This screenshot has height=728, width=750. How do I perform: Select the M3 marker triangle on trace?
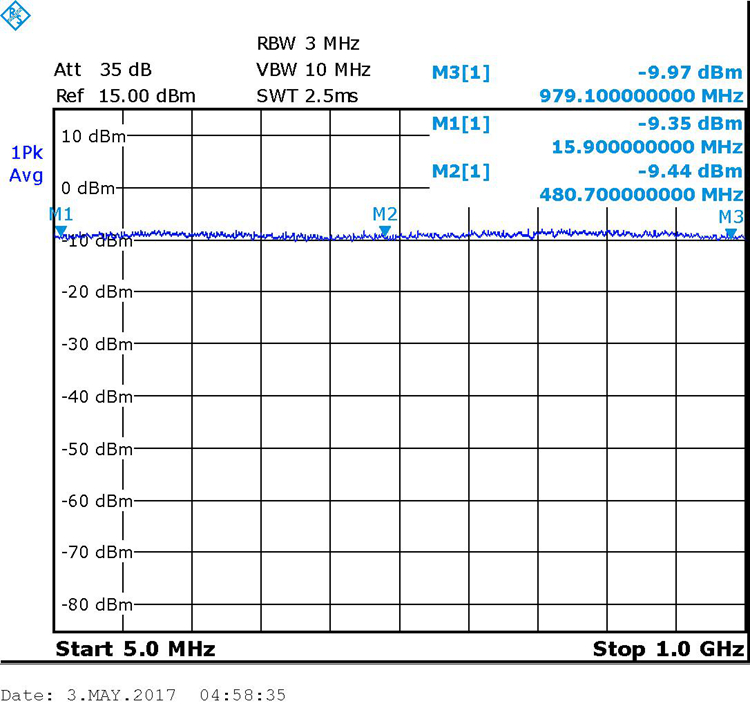click(x=731, y=233)
